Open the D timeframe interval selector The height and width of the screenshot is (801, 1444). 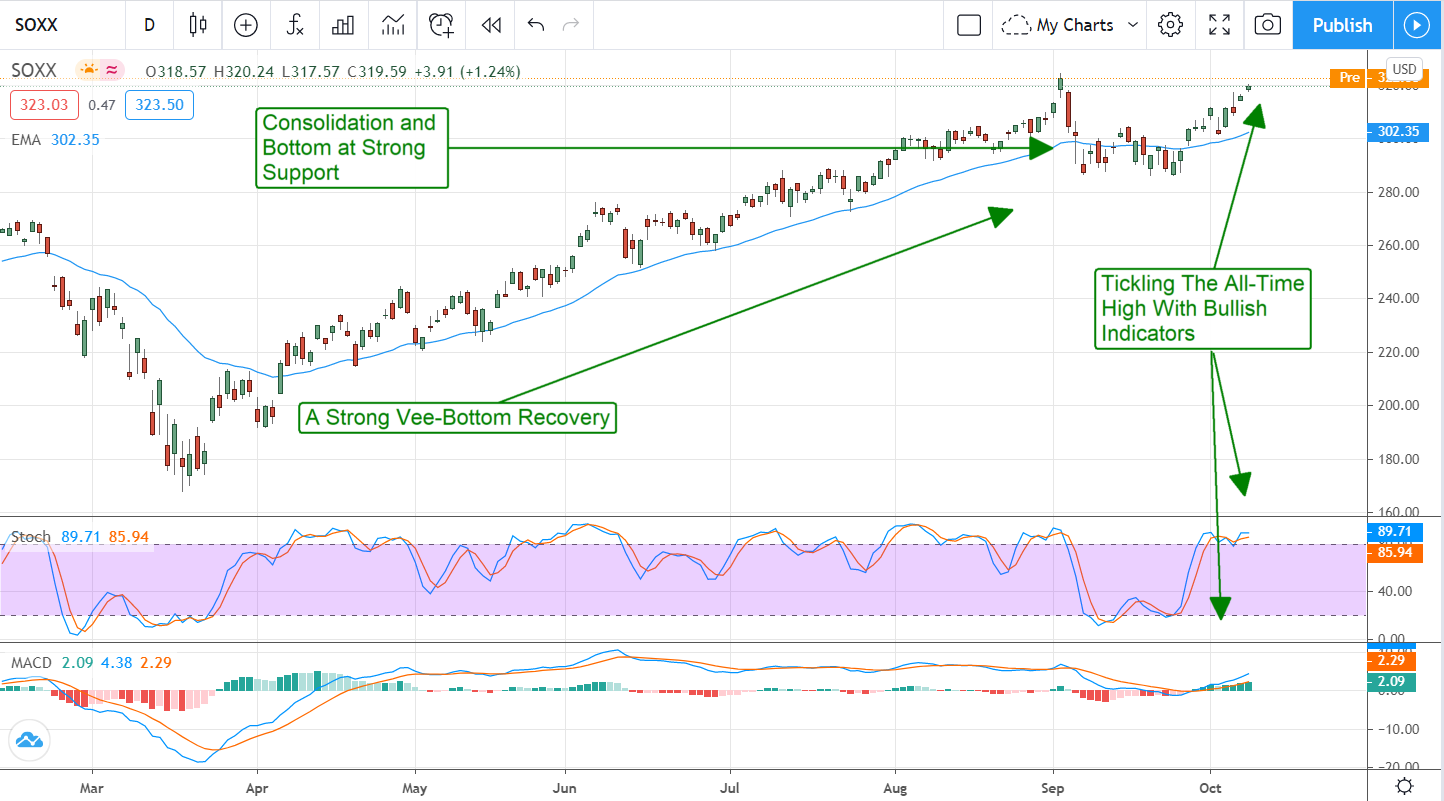pyautogui.click(x=149, y=25)
